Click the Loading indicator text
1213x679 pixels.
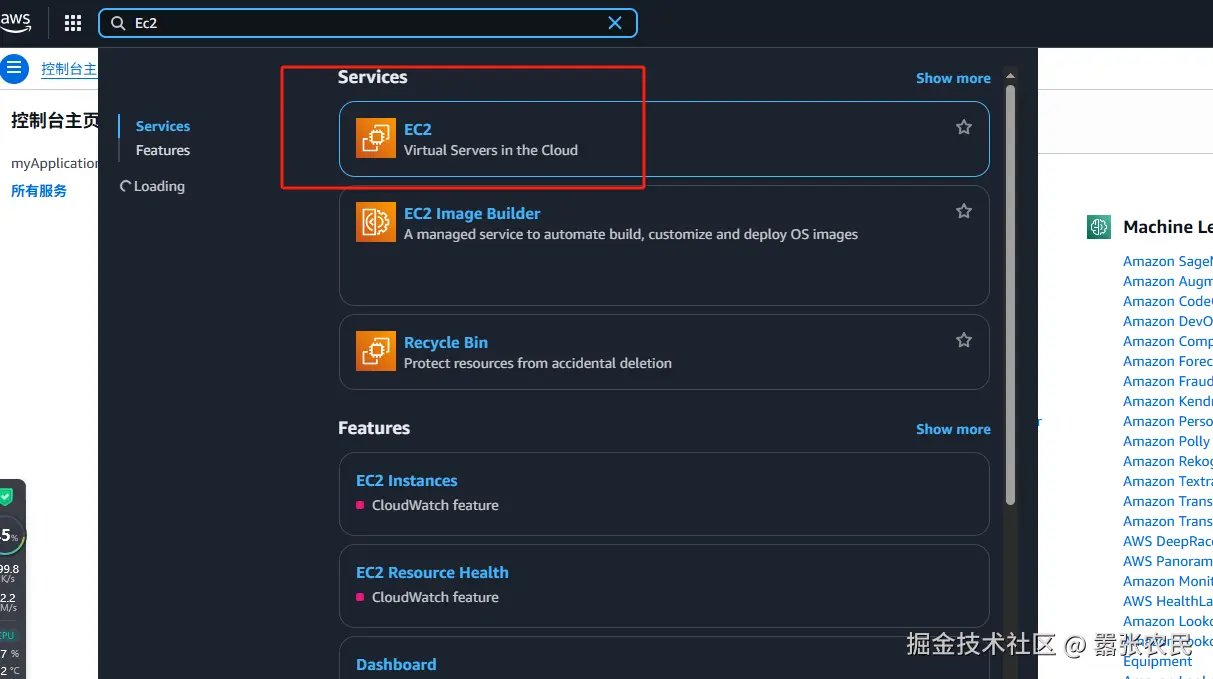159,186
